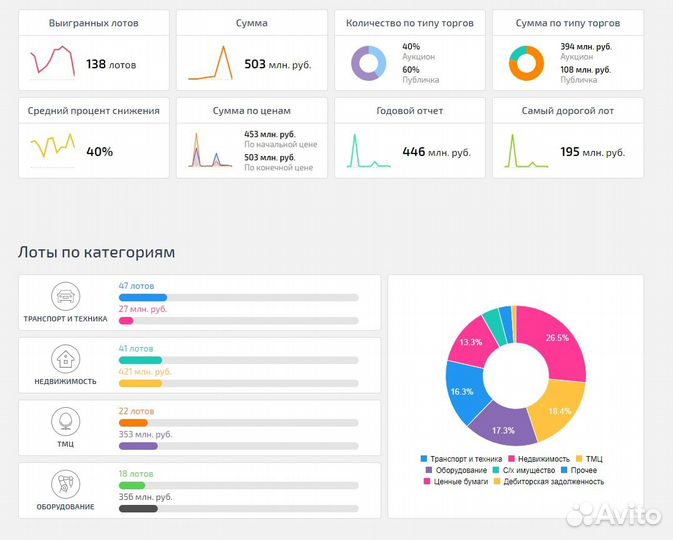The height and width of the screenshot is (540, 673).
Task: Click the Лоты по категориям heading
Action: 97,252
